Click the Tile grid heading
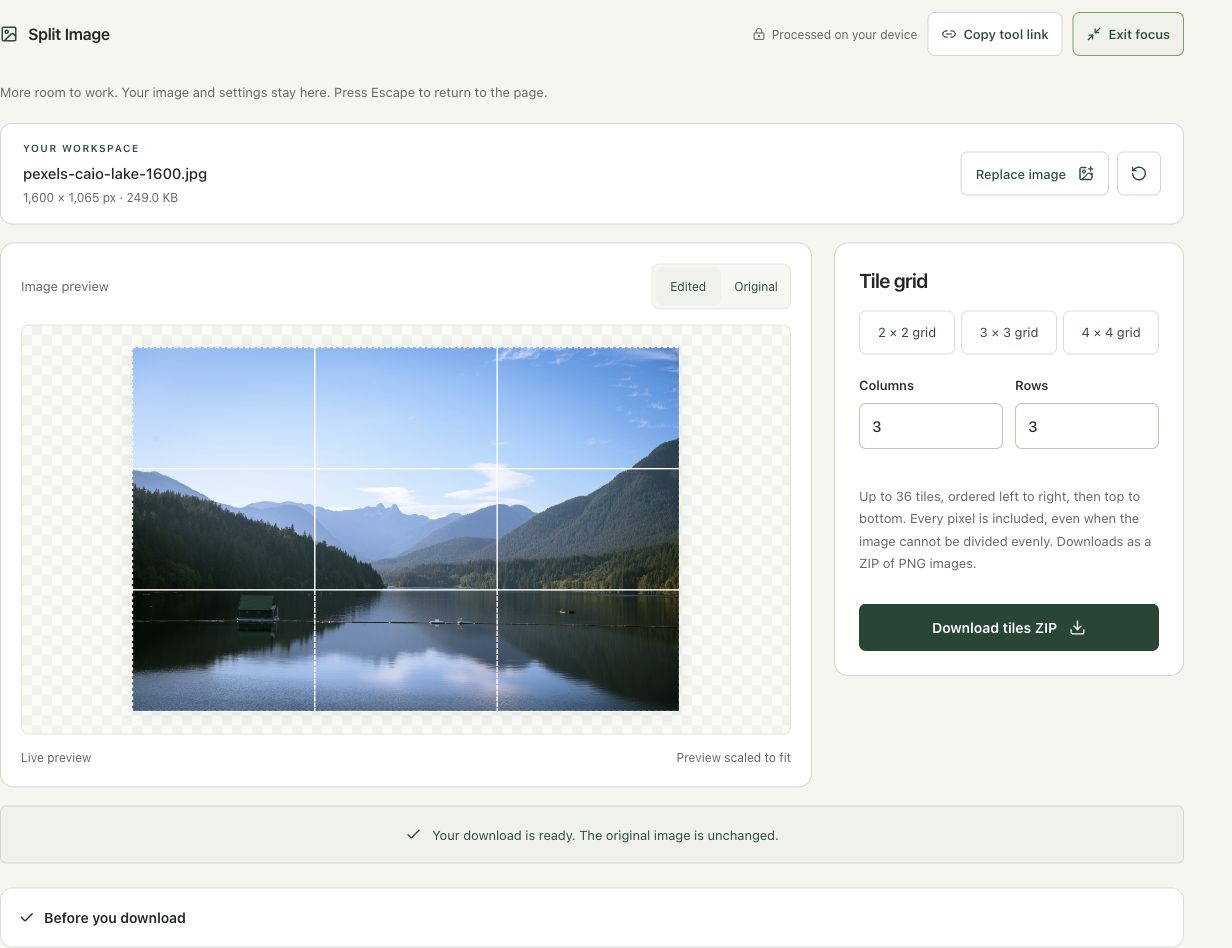This screenshot has width=1232, height=948. 893,281
